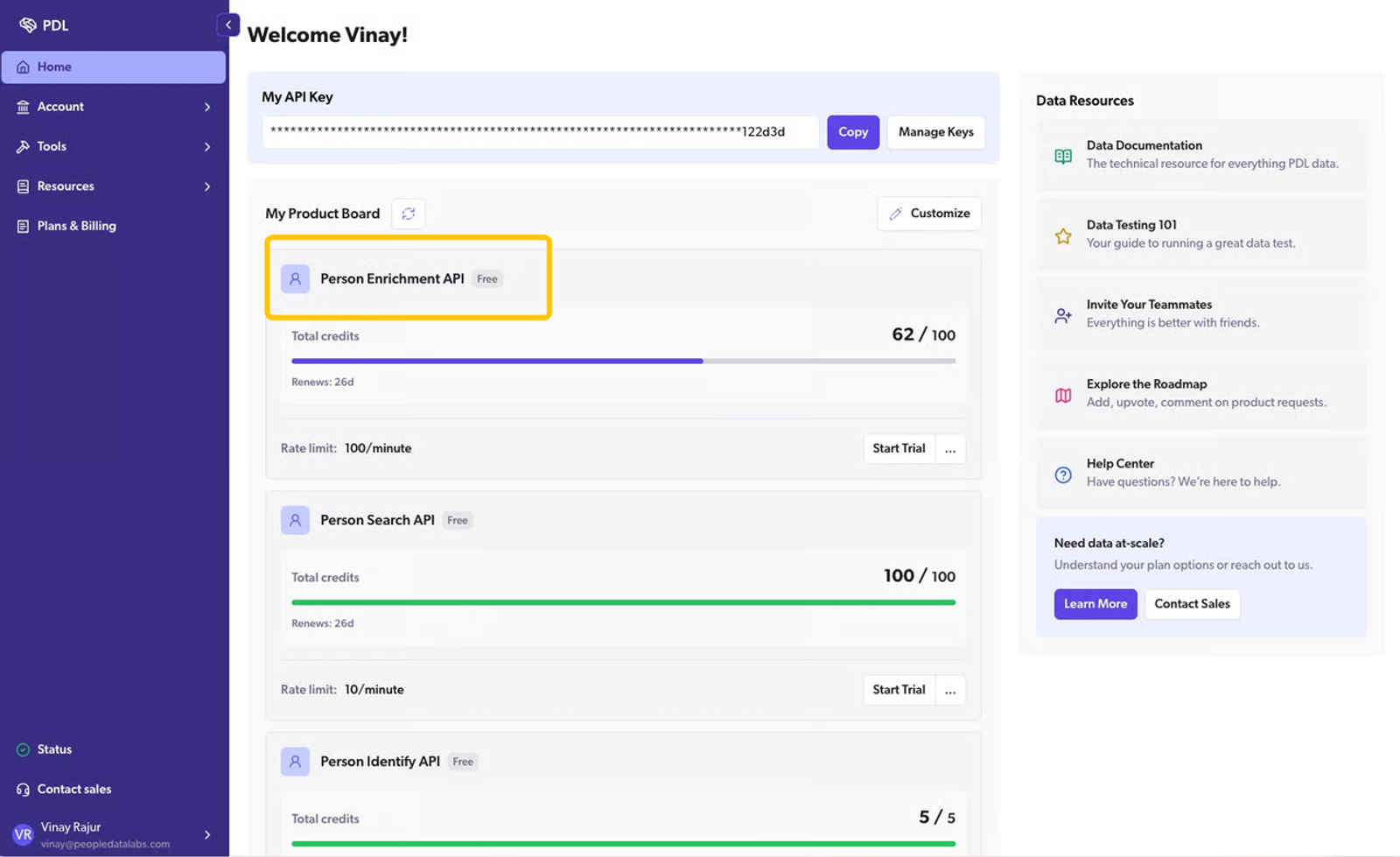Click the Invite Your Teammates icon

pyautogui.click(x=1063, y=316)
